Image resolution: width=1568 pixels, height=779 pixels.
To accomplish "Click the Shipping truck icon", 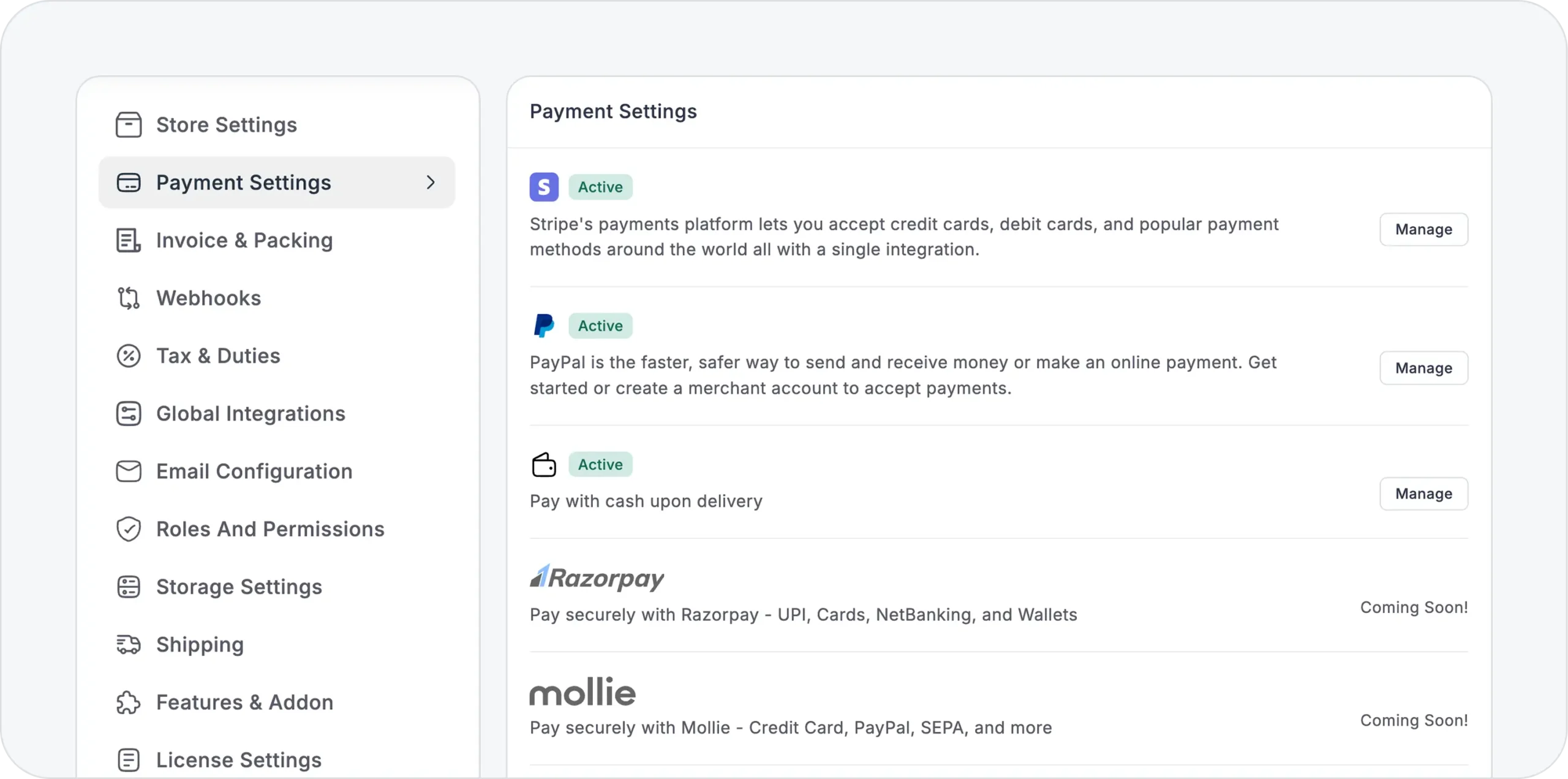I will (x=129, y=644).
